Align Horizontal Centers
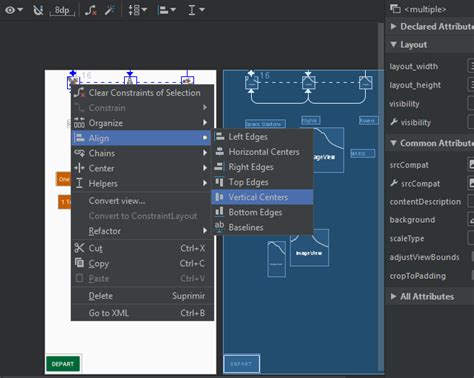This screenshot has height=378, width=474. click(x=262, y=152)
